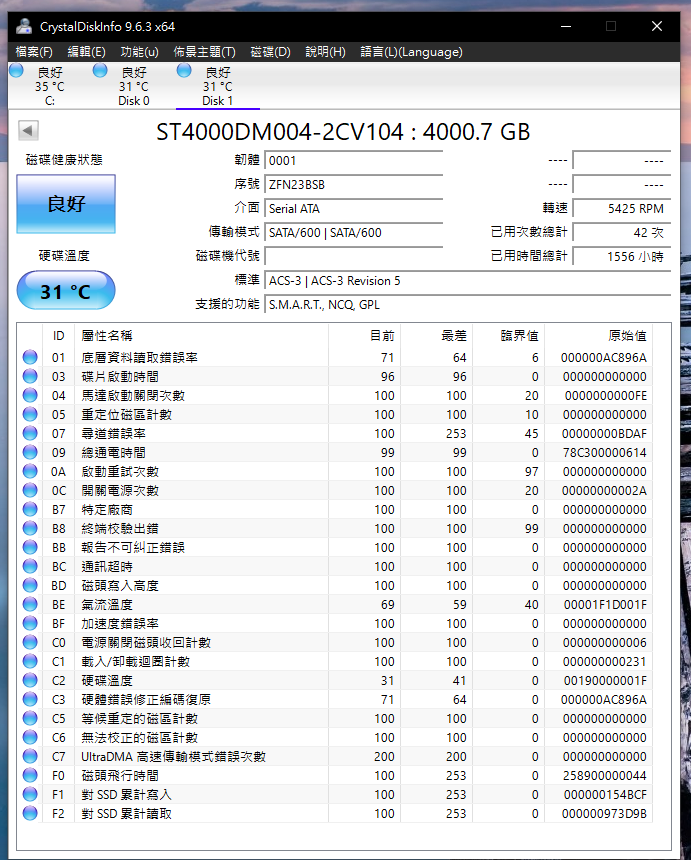Click blue status orb for attribute C0
This screenshot has height=860, width=691.
click(x=30, y=642)
